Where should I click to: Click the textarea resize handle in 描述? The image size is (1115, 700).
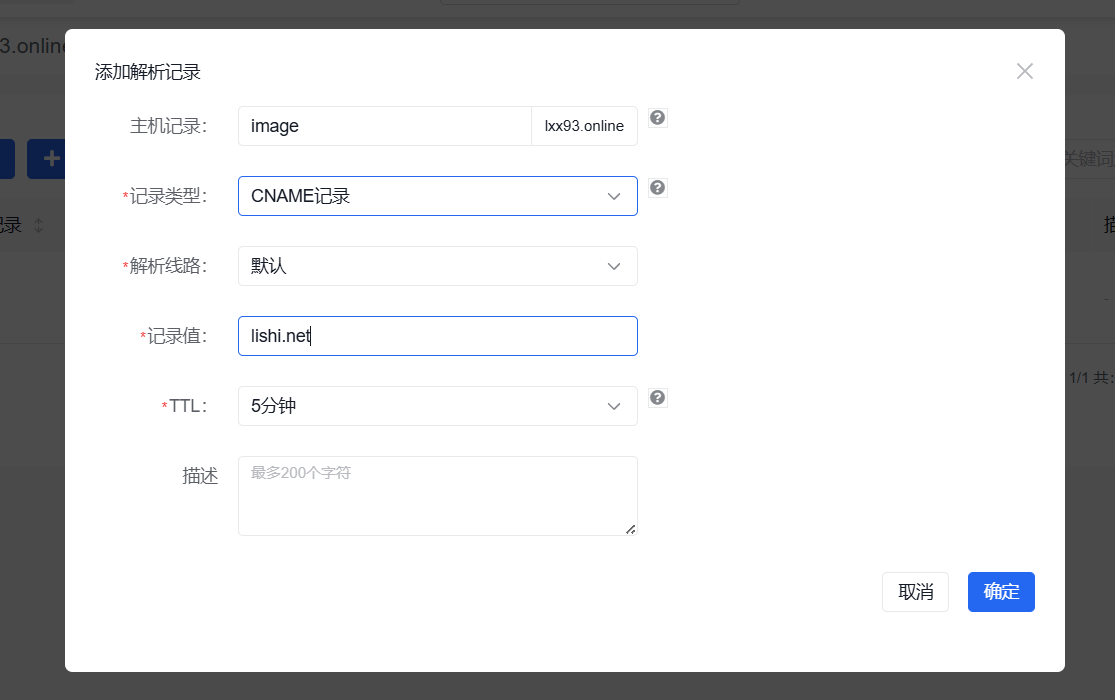[631, 529]
